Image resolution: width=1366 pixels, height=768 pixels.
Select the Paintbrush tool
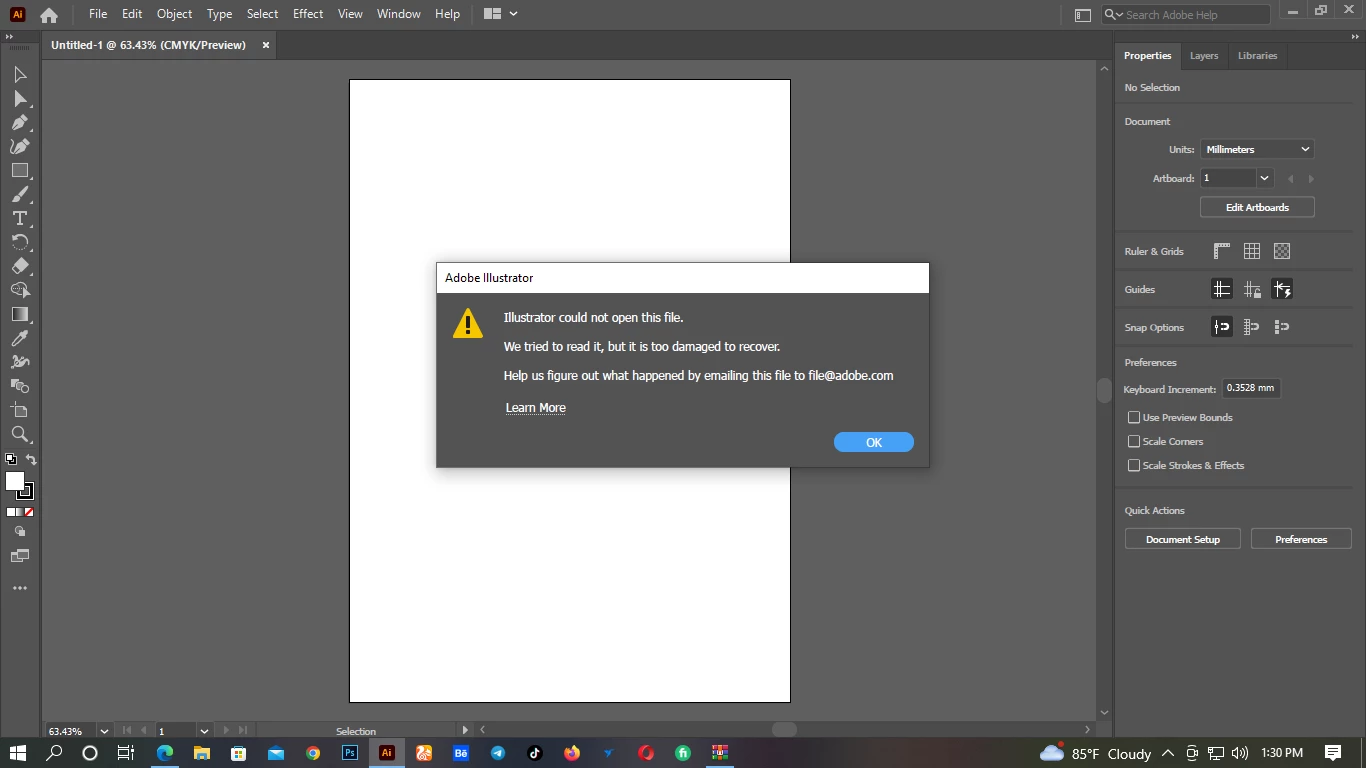pos(20,195)
